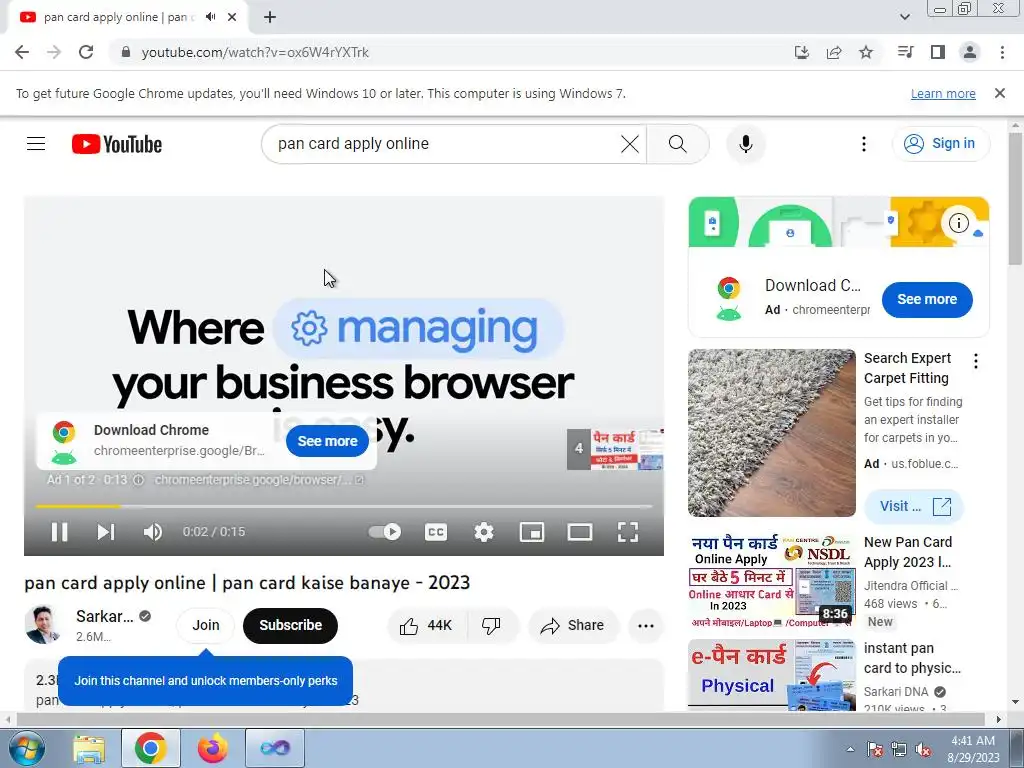The width and height of the screenshot is (1024, 768).
Task: Enter full screen video mode
Action: click(x=628, y=532)
